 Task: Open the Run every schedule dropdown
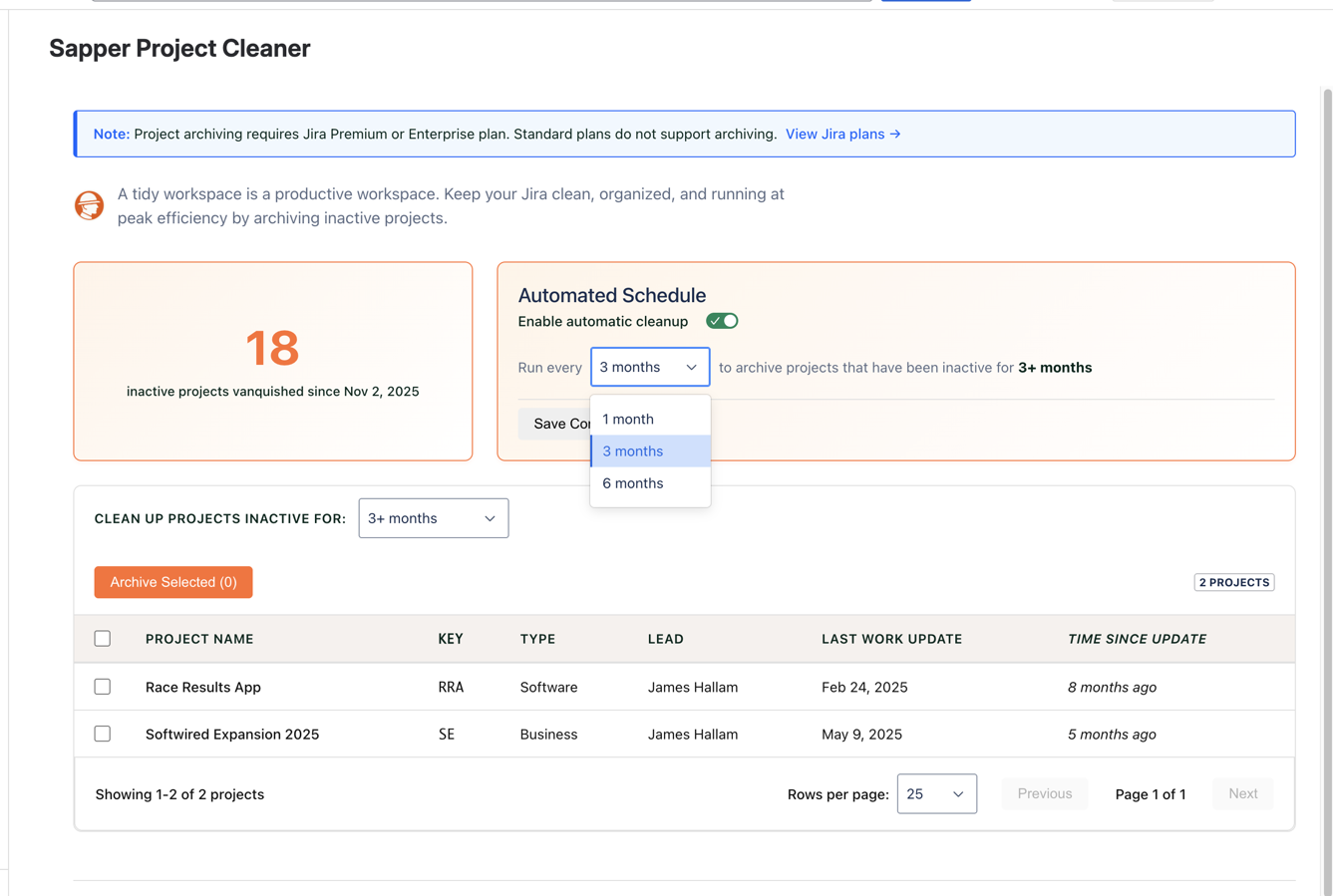[649, 367]
